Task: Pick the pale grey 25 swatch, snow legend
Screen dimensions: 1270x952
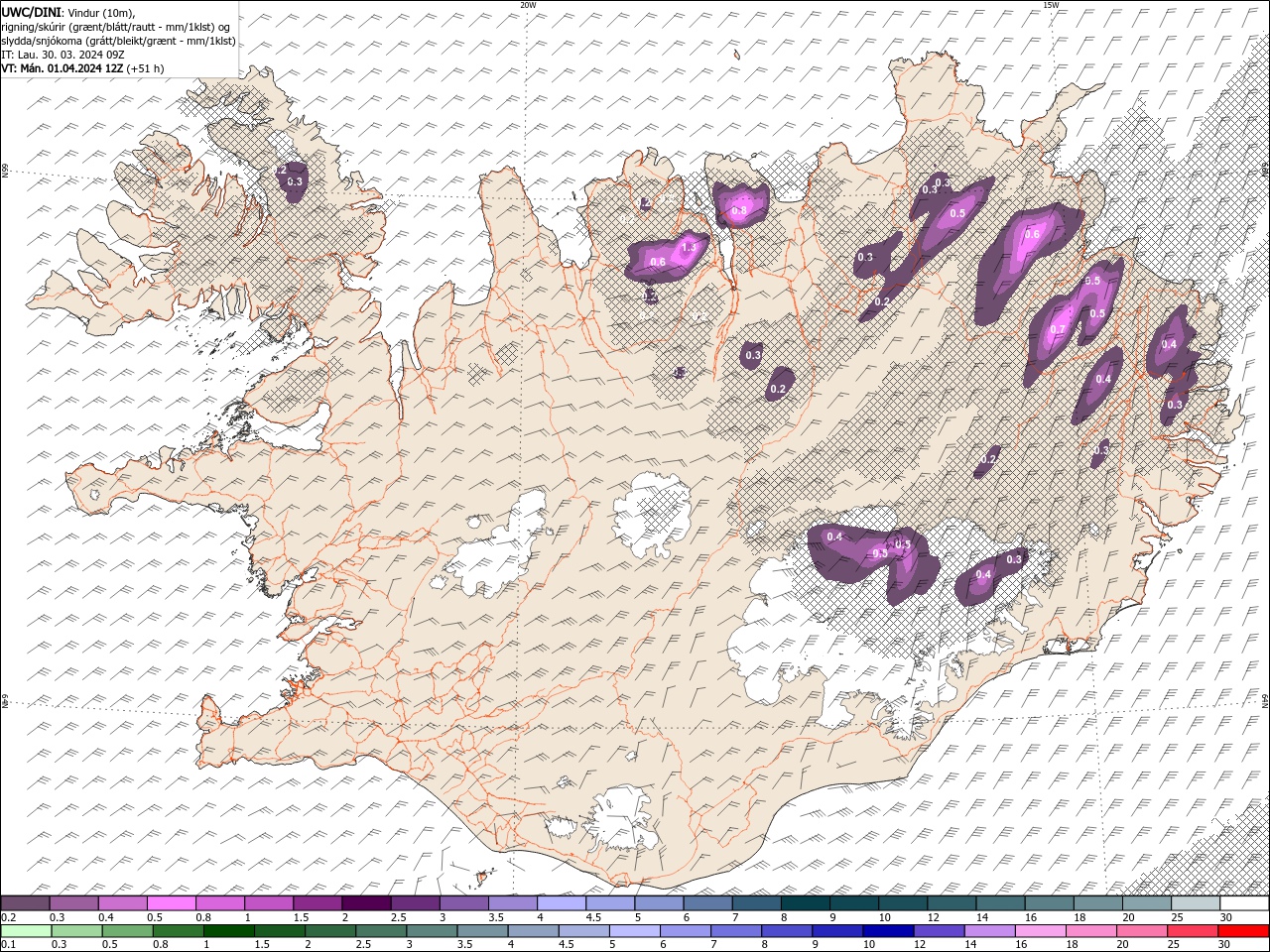Action: click(x=1196, y=903)
